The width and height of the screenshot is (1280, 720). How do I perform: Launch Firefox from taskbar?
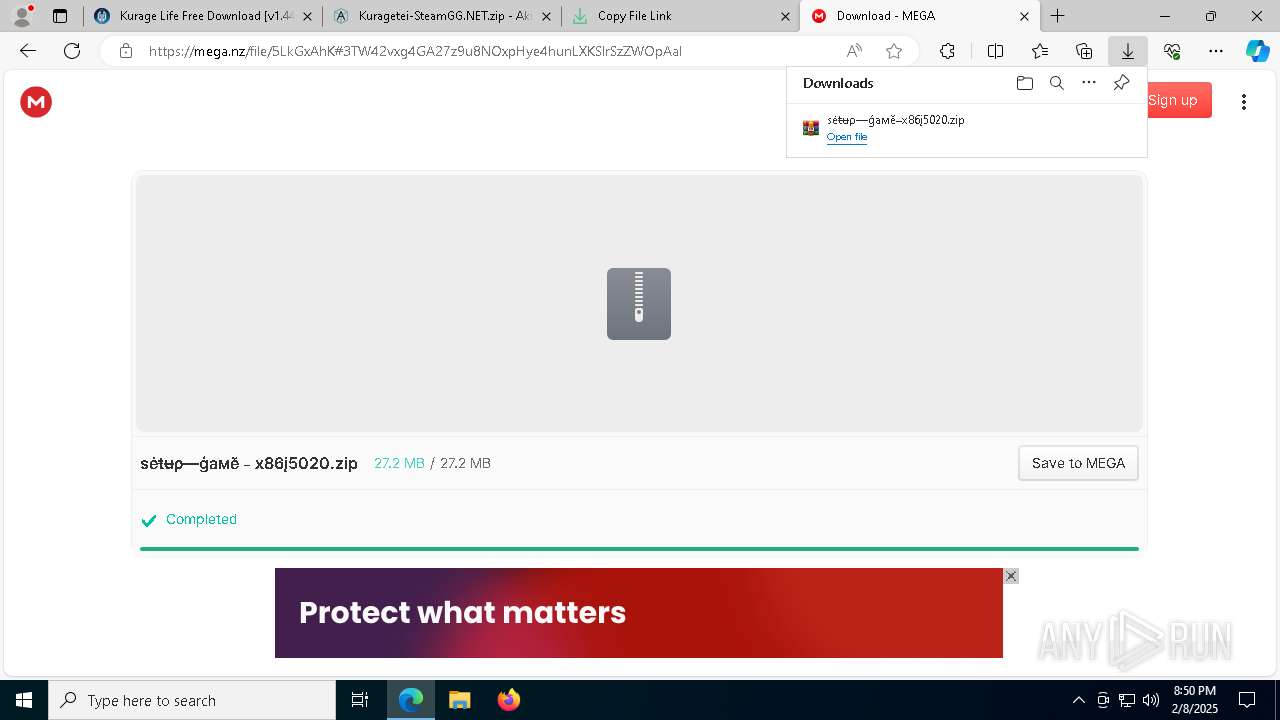click(x=509, y=700)
